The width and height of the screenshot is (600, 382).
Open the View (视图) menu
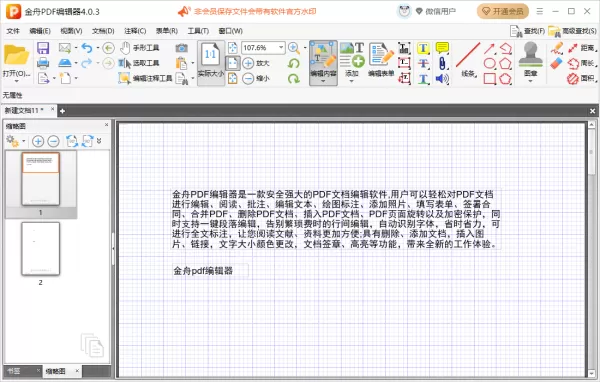pos(71,31)
